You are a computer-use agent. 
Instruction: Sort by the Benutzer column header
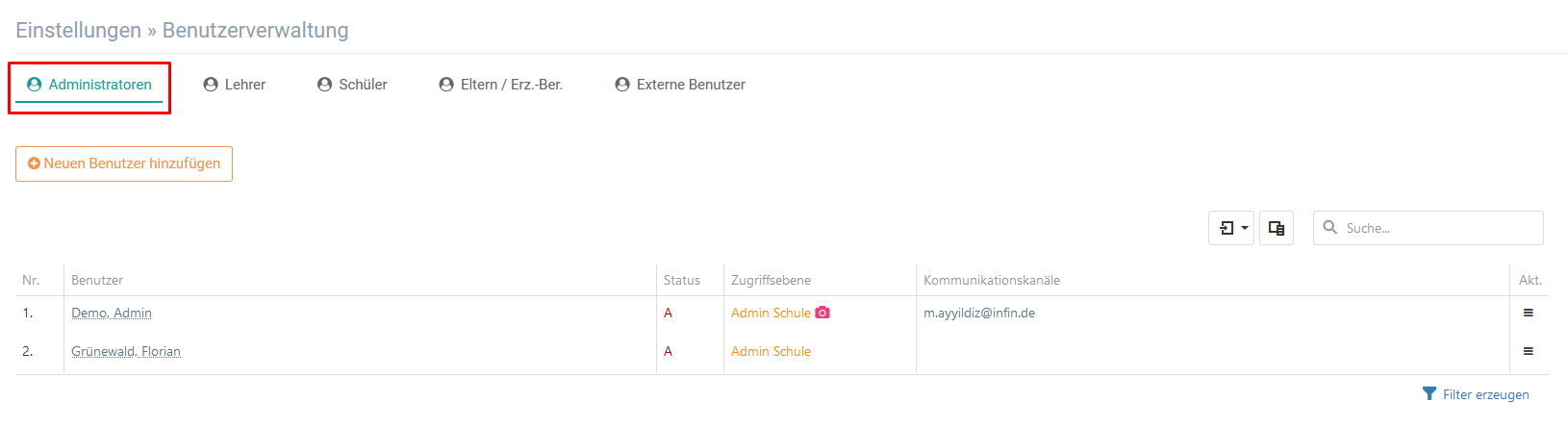[x=97, y=280]
